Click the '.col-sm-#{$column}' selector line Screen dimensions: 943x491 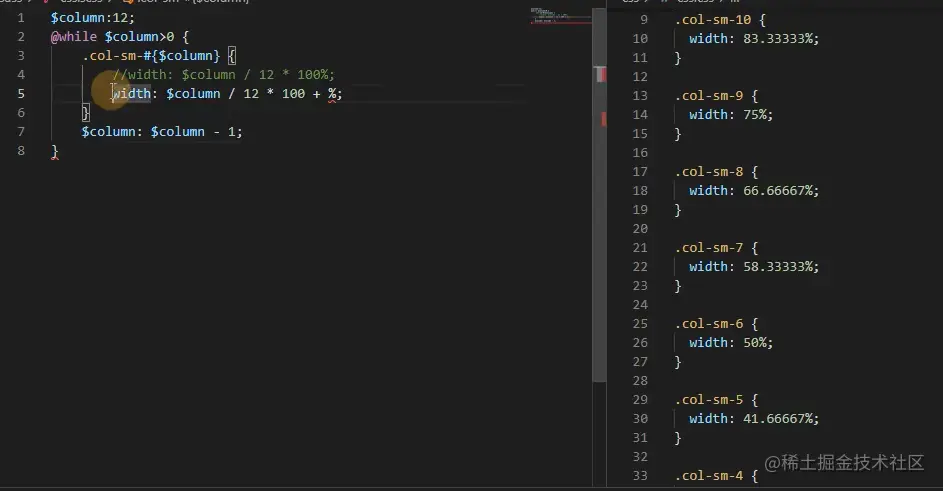tap(159, 56)
